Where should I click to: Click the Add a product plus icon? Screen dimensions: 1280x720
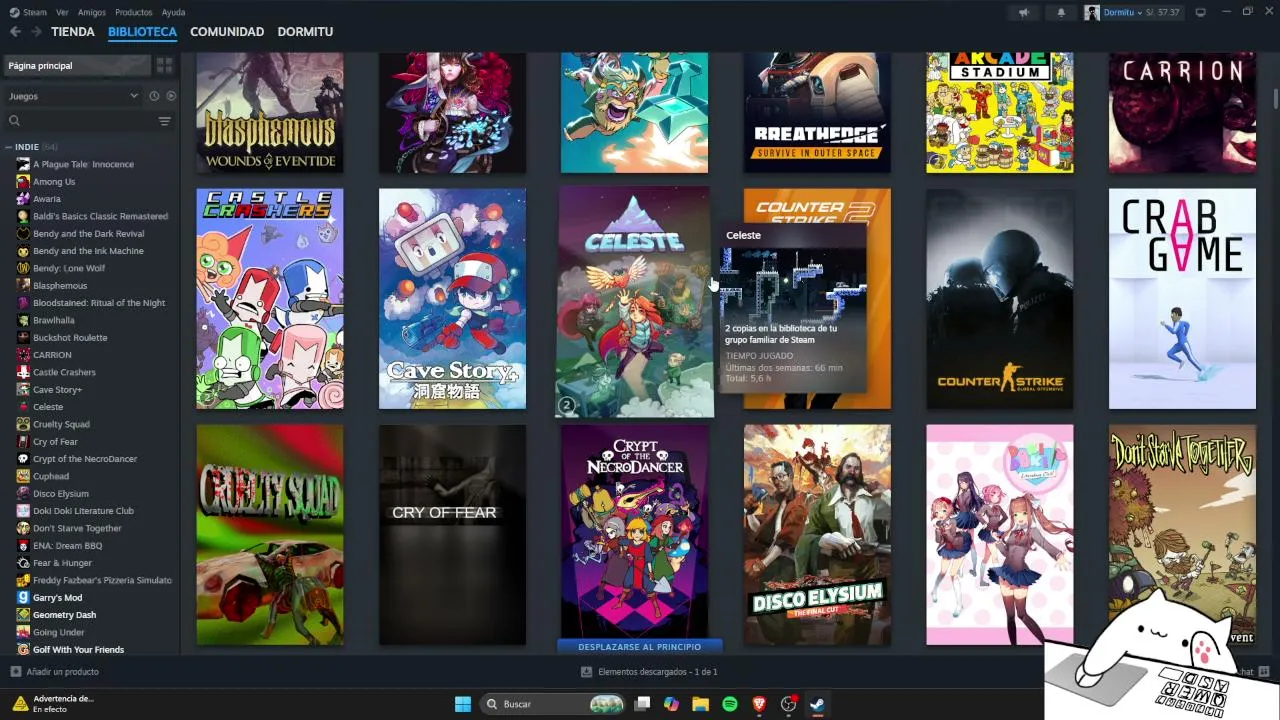15,672
